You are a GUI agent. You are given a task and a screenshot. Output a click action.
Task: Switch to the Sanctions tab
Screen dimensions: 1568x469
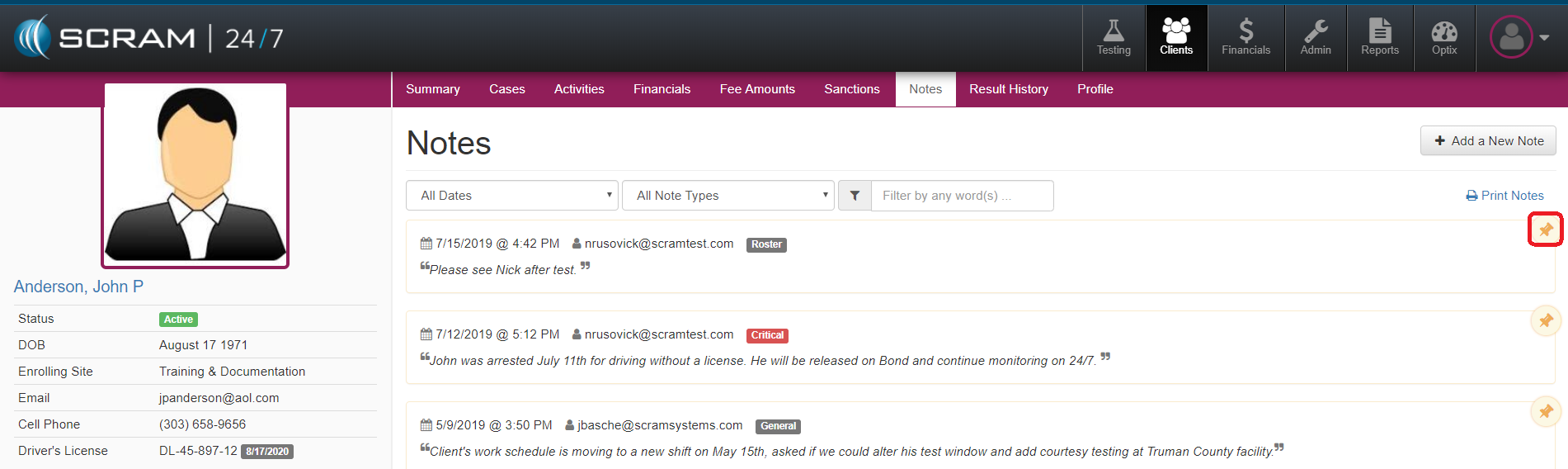[x=851, y=89]
